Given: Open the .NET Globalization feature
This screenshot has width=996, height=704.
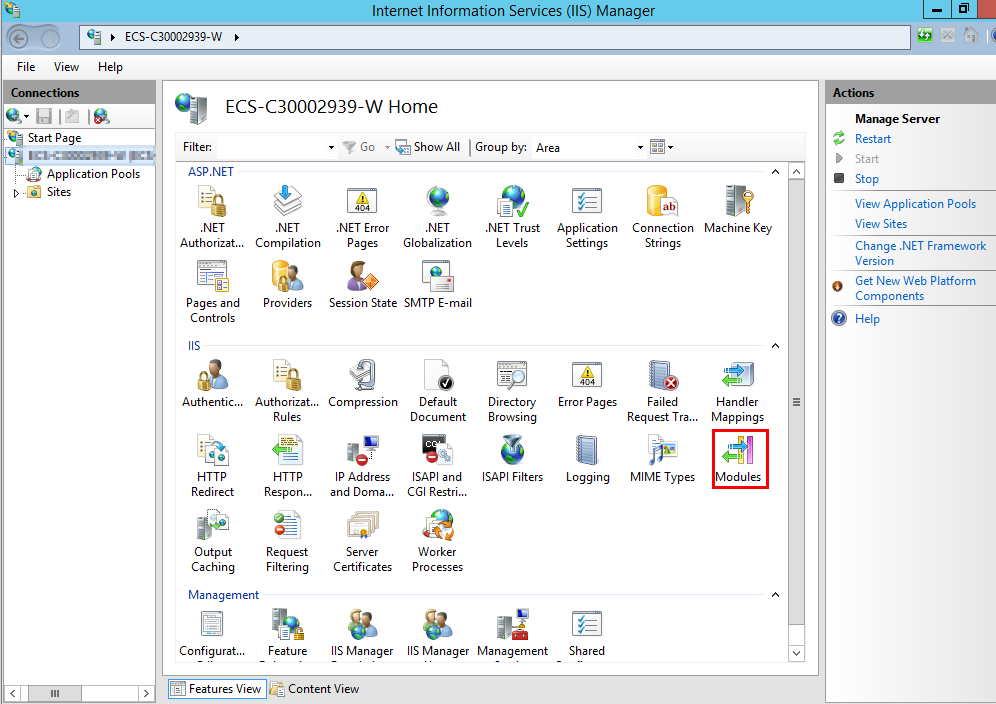Looking at the screenshot, I should 438,217.
